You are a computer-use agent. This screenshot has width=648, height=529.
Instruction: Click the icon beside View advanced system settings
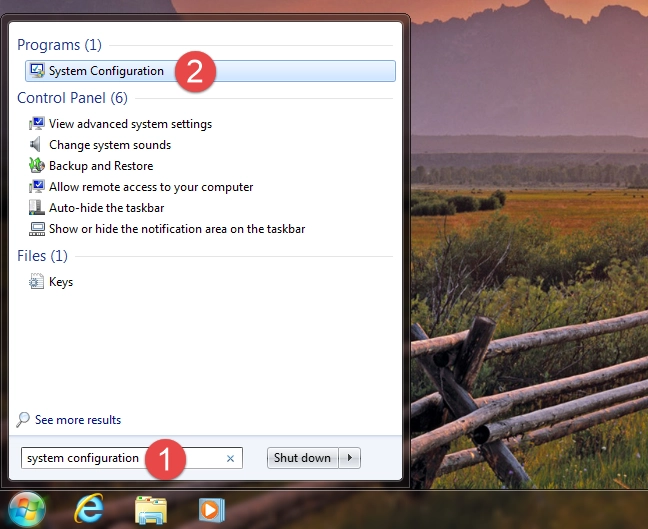[x=37, y=124]
